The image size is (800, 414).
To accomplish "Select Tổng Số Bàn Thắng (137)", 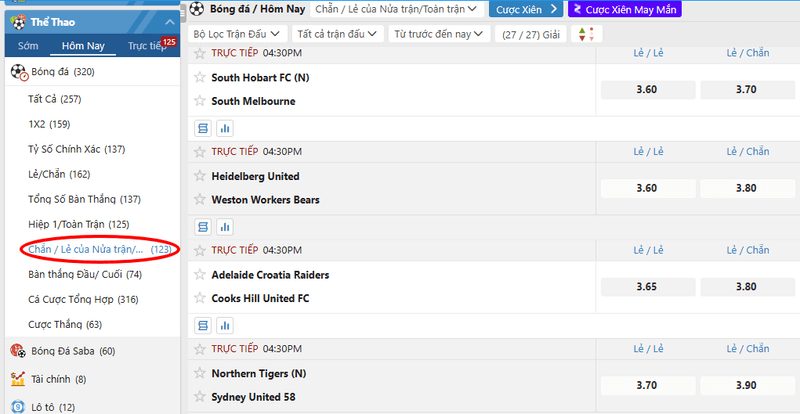I will (84, 199).
